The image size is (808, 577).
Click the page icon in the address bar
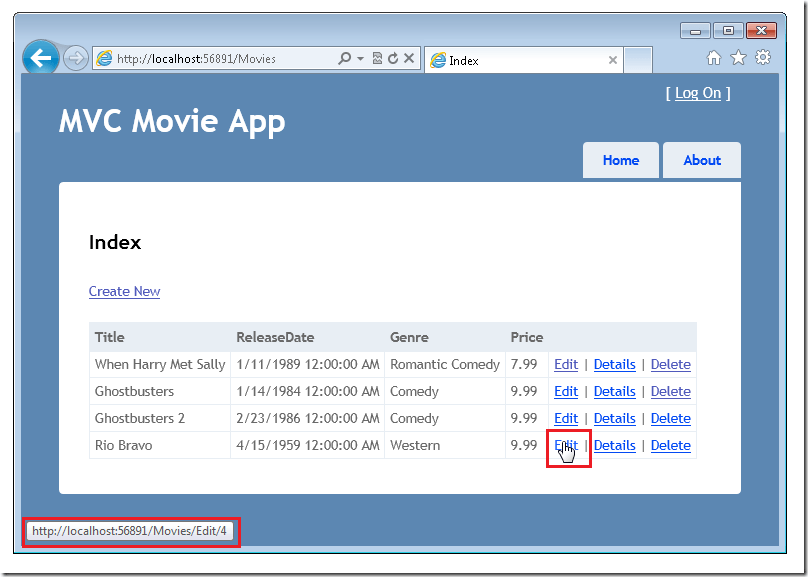pos(103,57)
